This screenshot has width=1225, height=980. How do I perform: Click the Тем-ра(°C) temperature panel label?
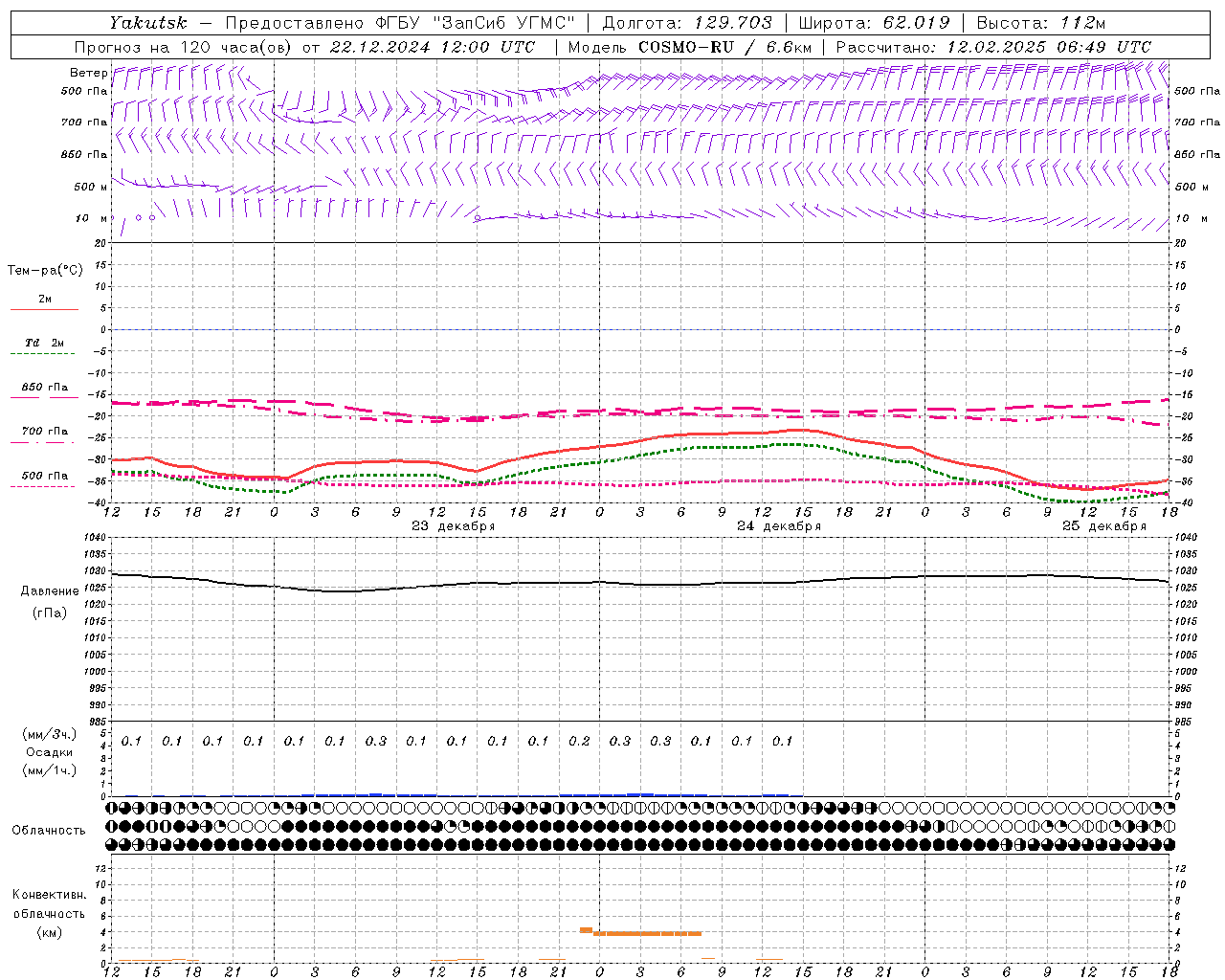point(45,271)
